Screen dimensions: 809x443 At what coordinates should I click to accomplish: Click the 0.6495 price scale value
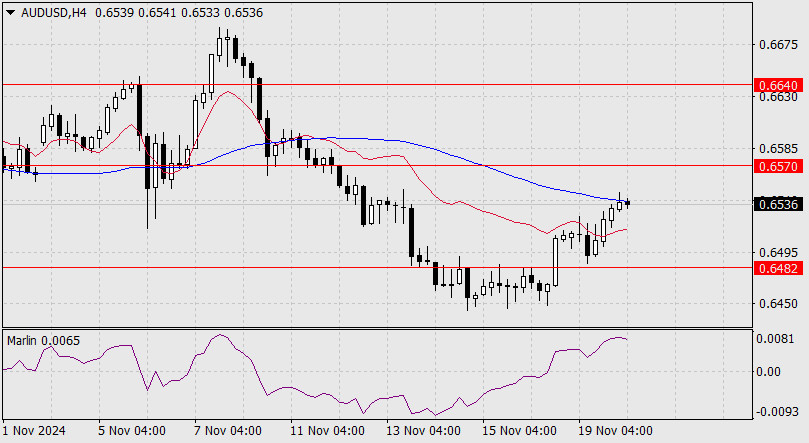(x=778, y=253)
